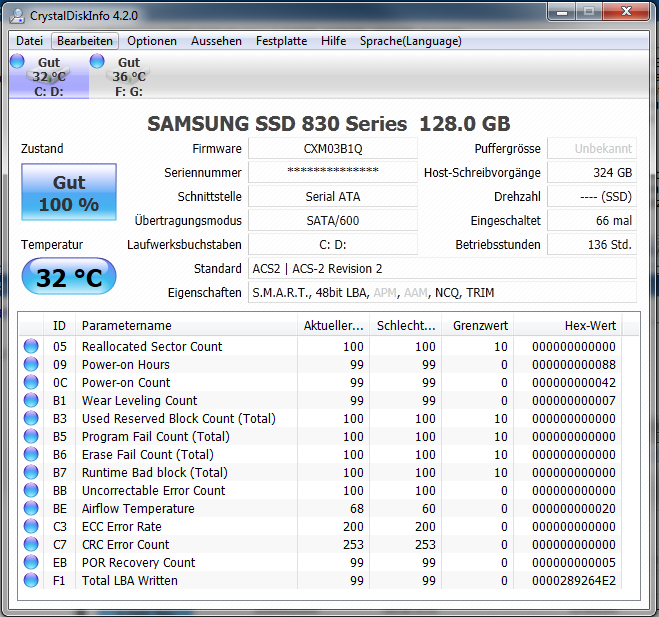Viewport: 659px width, 617px height.
Task: Click the Drehzahl value ---- (SSD)
Action: pyautogui.click(x=592, y=196)
